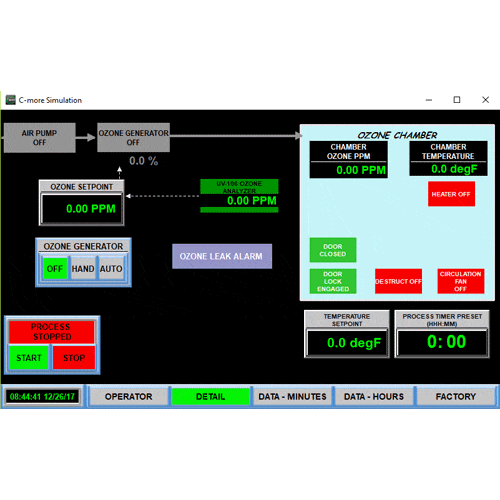Set Ozone Generator selector to HAND
This screenshot has width=500, height=500.
pyautogui.click(x=83, y=268)
